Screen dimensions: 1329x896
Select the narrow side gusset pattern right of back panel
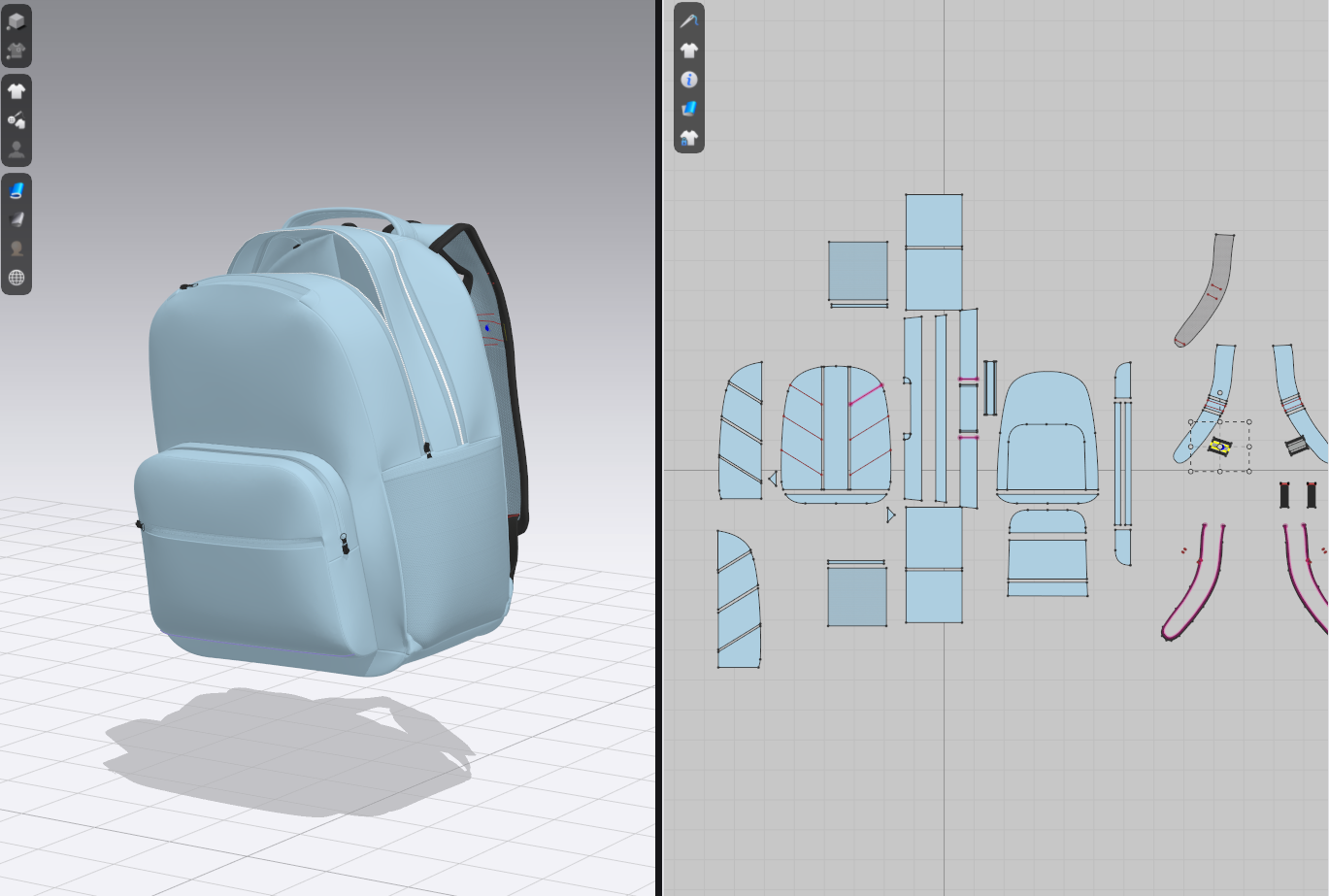[x=1123, y=464]
